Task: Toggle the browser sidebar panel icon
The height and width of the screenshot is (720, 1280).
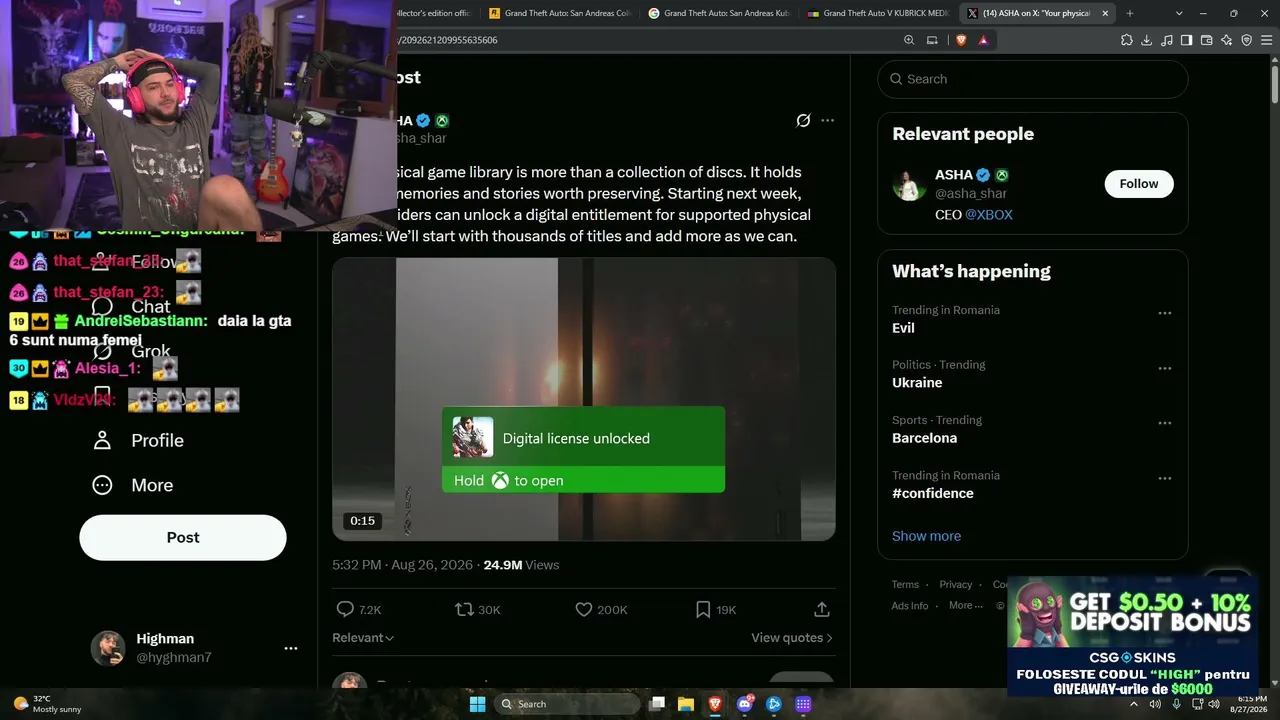Action: pos(1186,40)
